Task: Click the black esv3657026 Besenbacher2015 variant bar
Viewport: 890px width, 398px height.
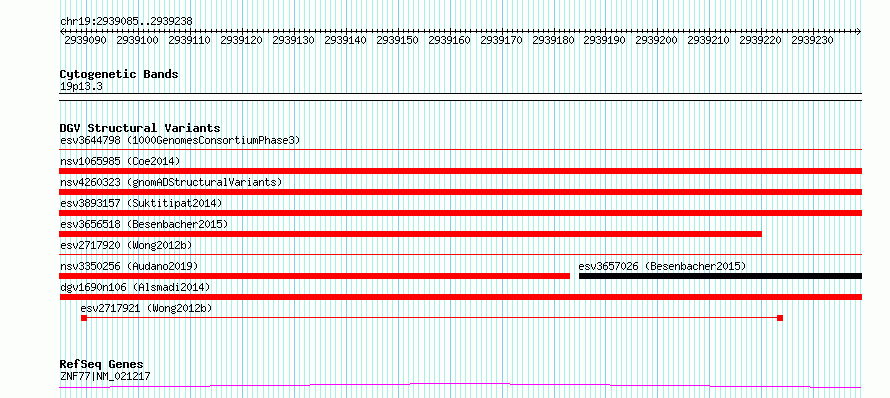Action: coord(720,276)
